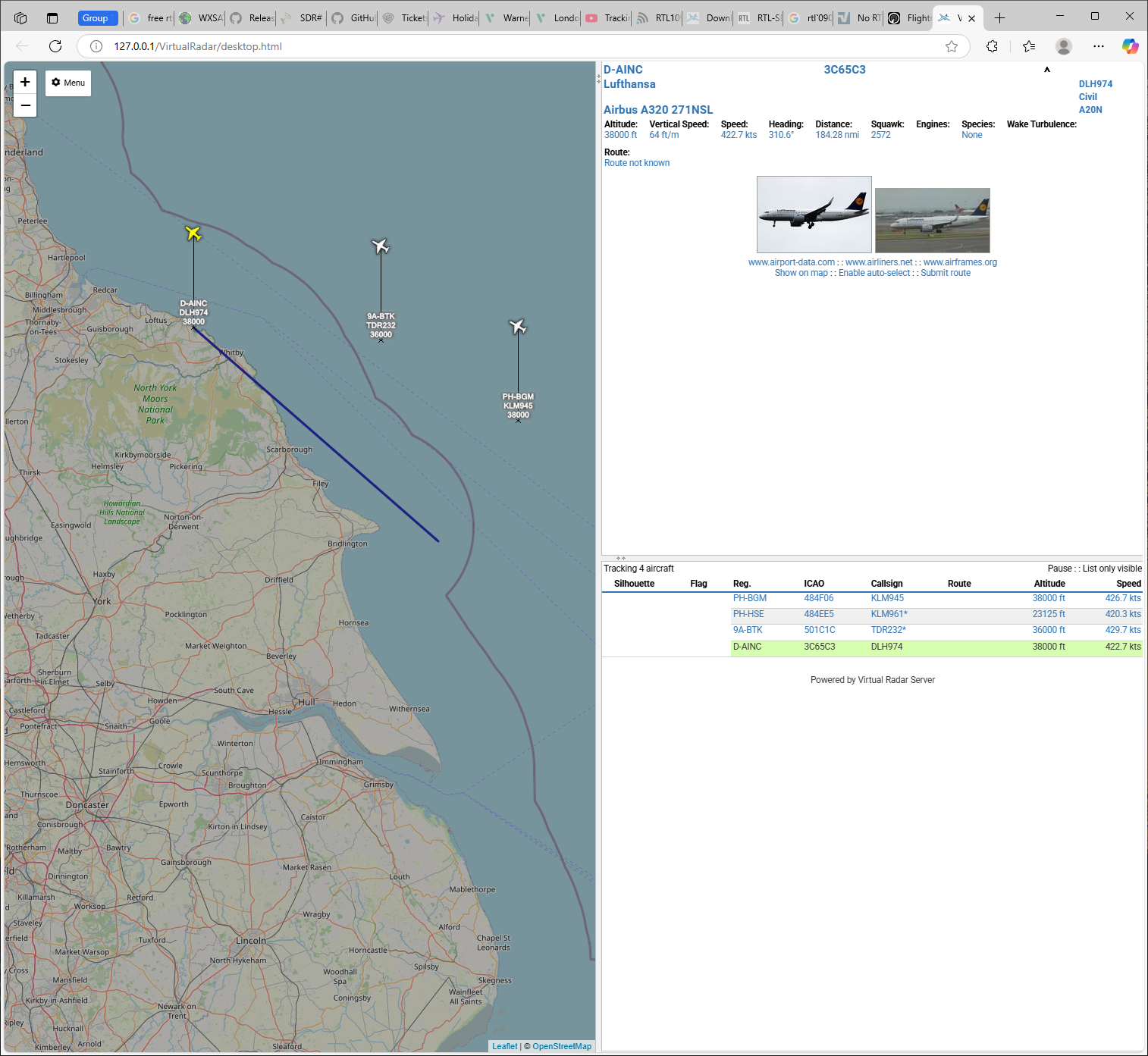Switch to the RTL10 tab
This screenshot has width=1148, height=1056.
(659, 17)
